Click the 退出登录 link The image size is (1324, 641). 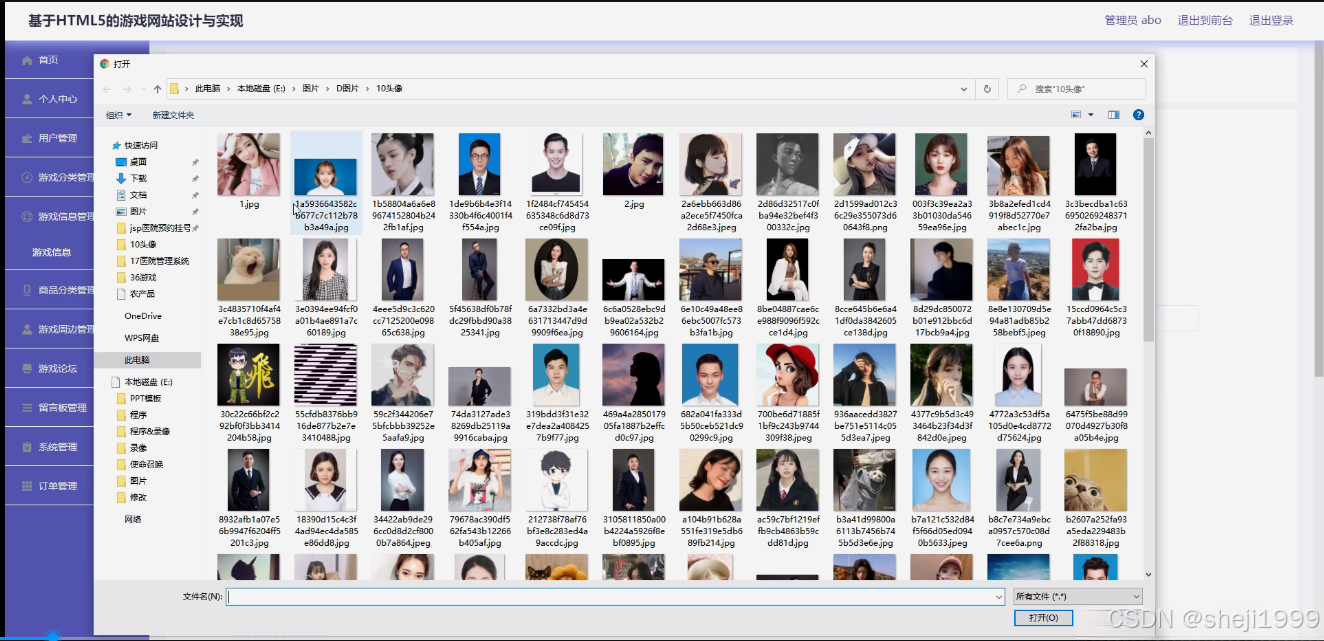[1271, 20]
